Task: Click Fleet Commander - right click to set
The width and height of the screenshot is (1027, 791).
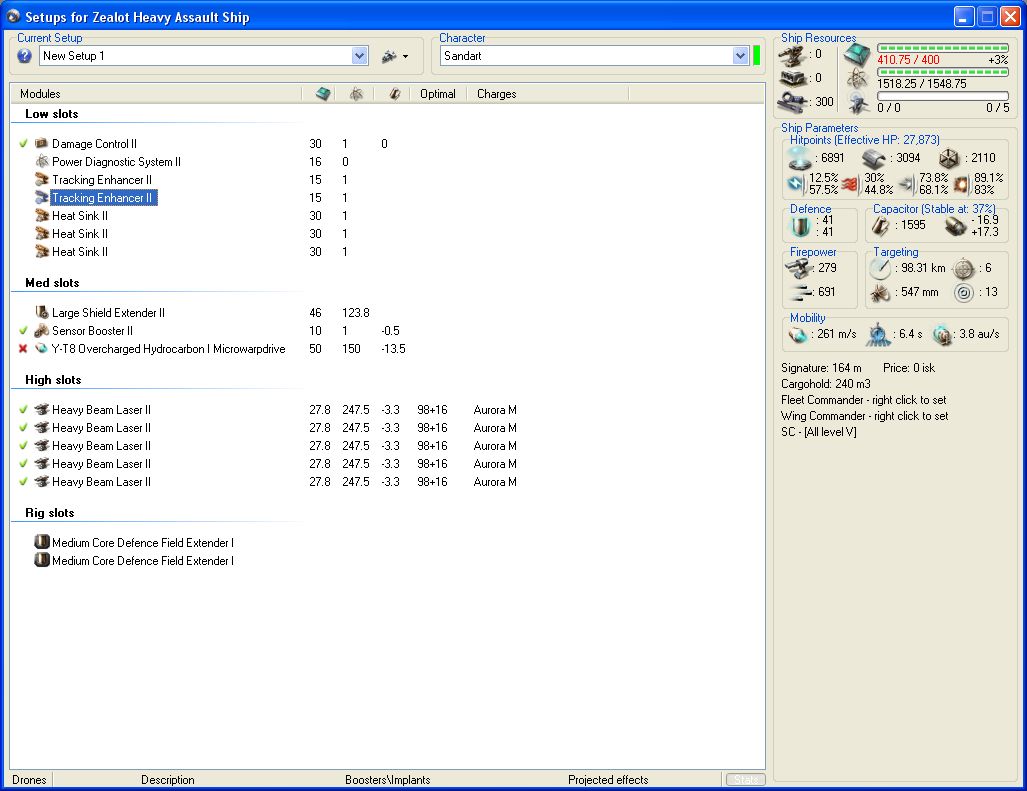Action: 863,400
